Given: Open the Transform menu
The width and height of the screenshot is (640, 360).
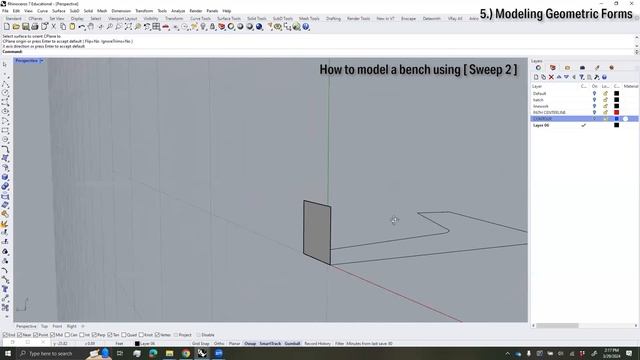Looking at the screenshot, I should coord(144,11).
